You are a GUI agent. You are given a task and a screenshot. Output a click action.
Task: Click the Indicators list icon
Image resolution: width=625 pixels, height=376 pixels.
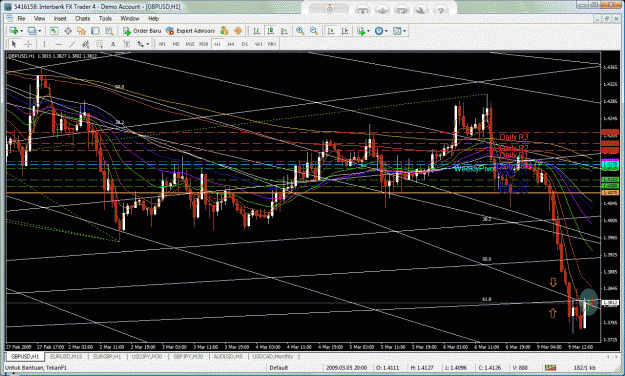(361, 31)
